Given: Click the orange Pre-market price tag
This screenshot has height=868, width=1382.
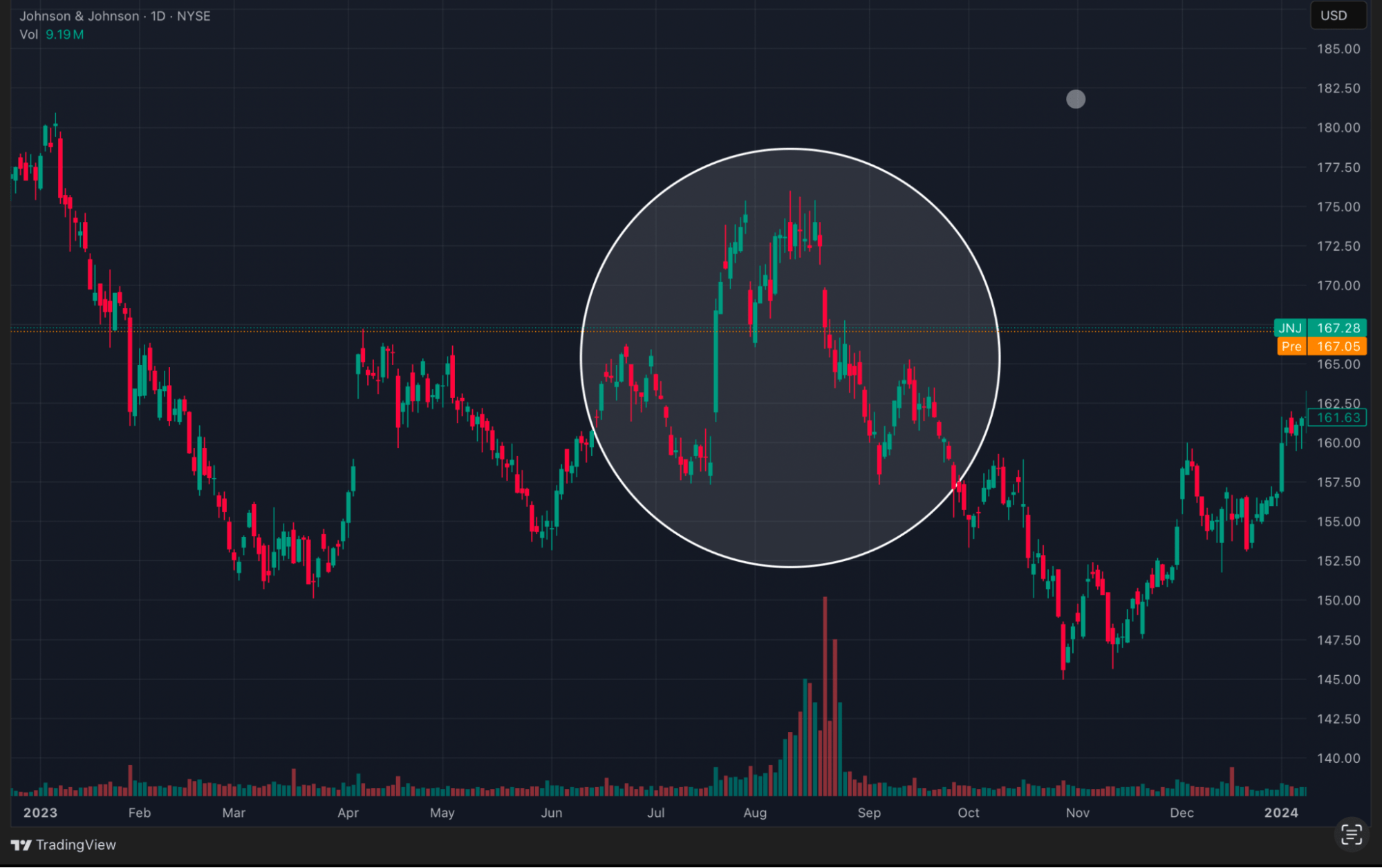Looking at the screenshot, I should click(1321, 346).
